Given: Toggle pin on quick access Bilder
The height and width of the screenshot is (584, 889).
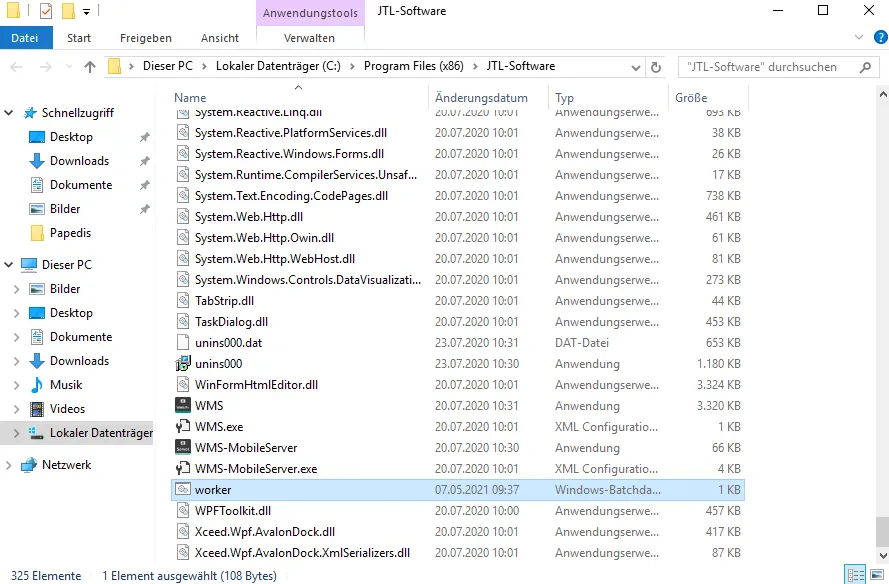Looking at the screenshot, I should click(145, 209).
